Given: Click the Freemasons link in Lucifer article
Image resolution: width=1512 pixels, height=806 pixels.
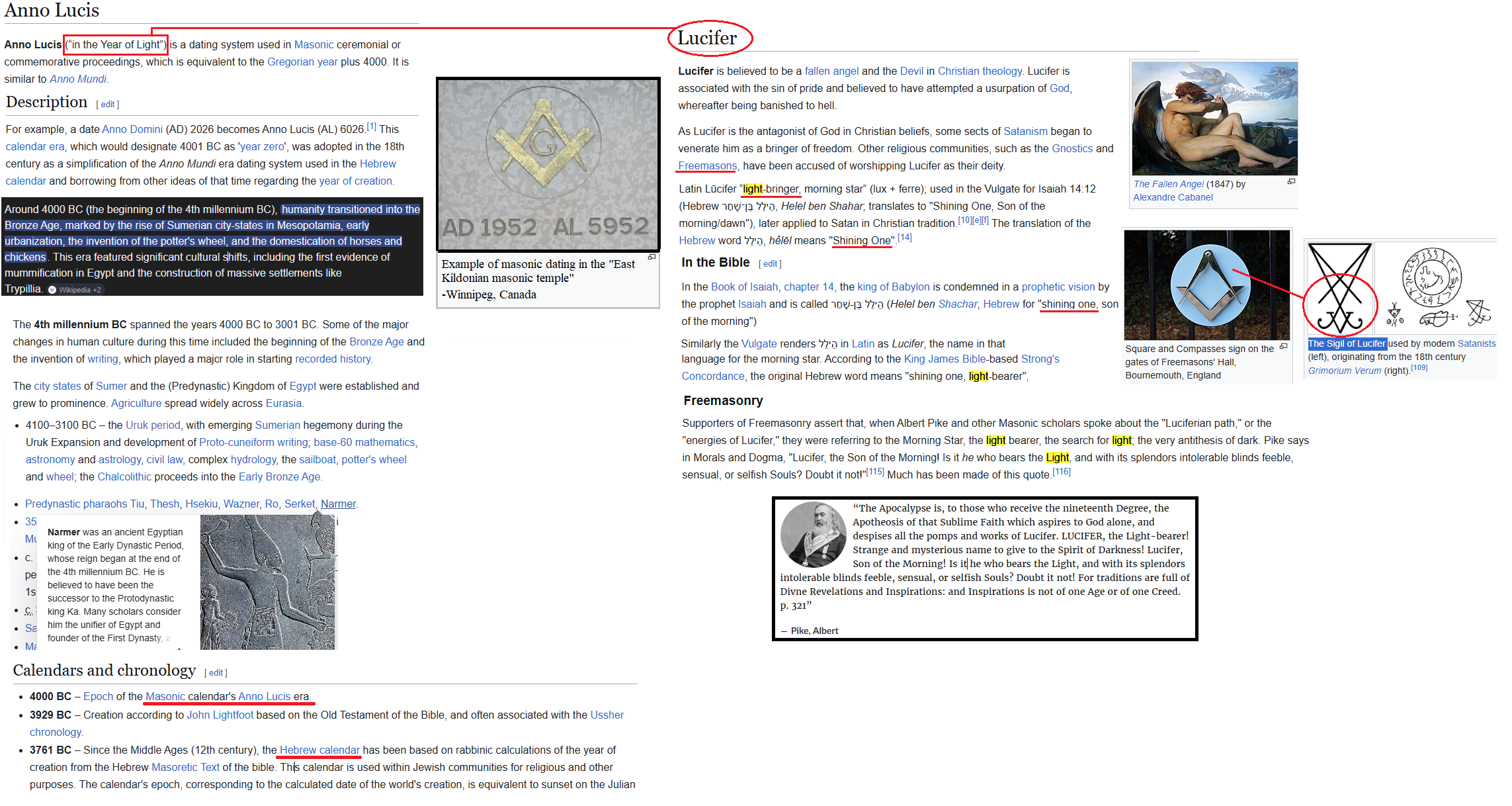Looking at the screenshot, I should [707, 166].
